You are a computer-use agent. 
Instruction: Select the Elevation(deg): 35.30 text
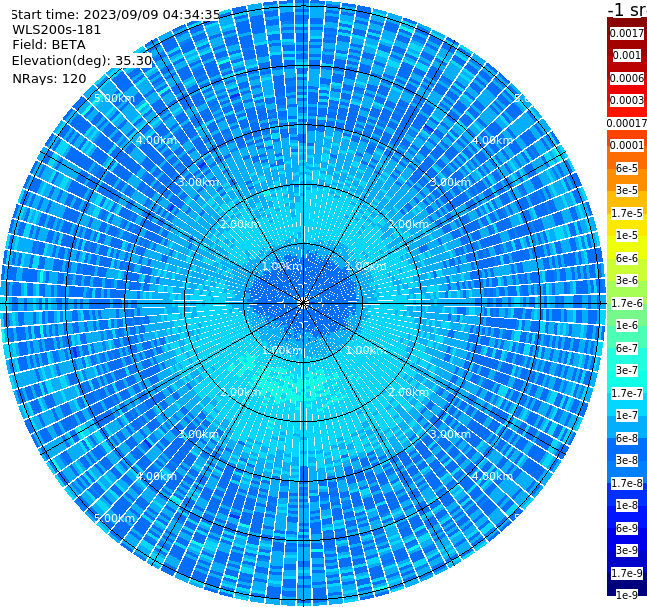(82, 61)
